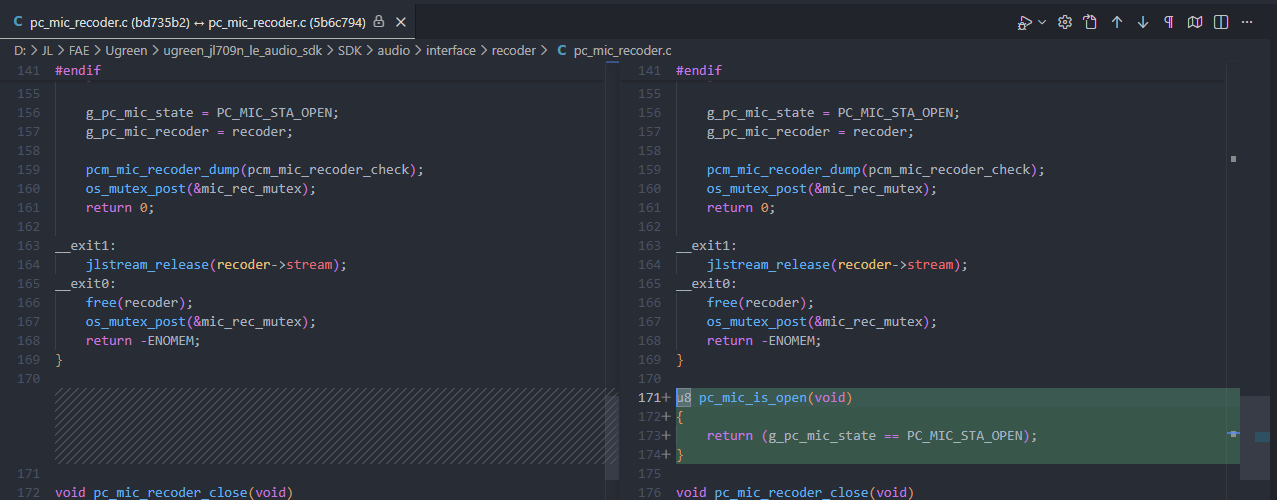The width and height of the screenshot is (1277, 500).
Task: Toggle collapse unchanged regions map icon
Action: (x=1194, y=22)
